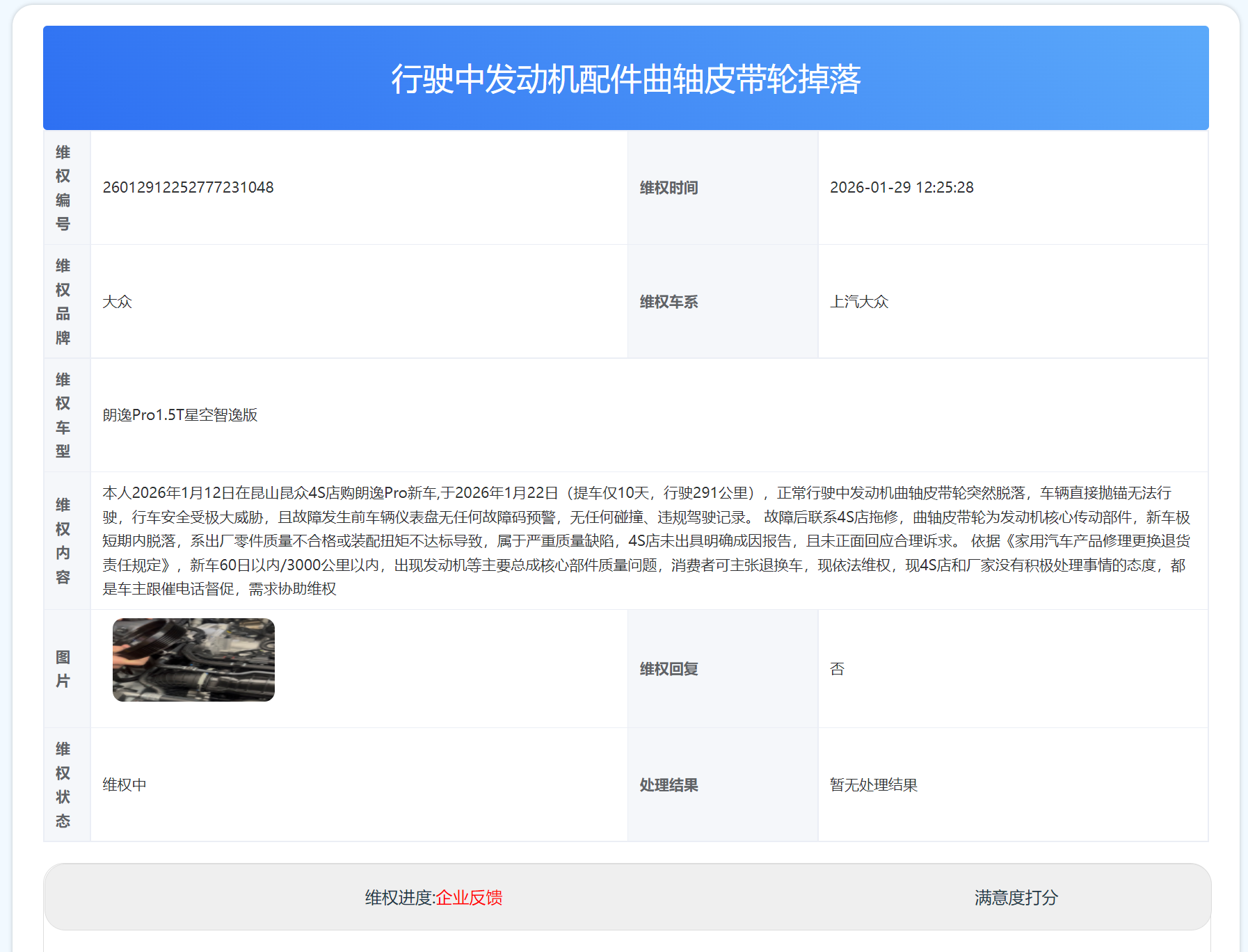The width and height of the screenshot is (1248, 952).
Task: Open the 满意度打分 satisfaction rating
Action: pos(1016,898)
